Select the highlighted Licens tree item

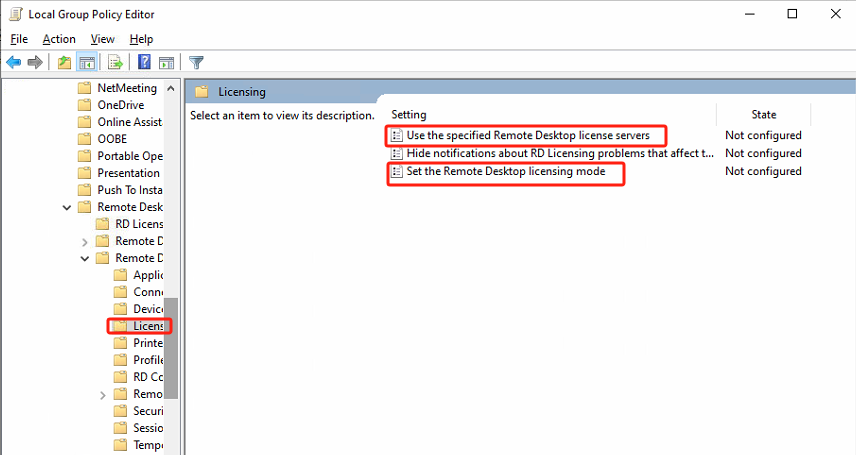coord(148,326)
